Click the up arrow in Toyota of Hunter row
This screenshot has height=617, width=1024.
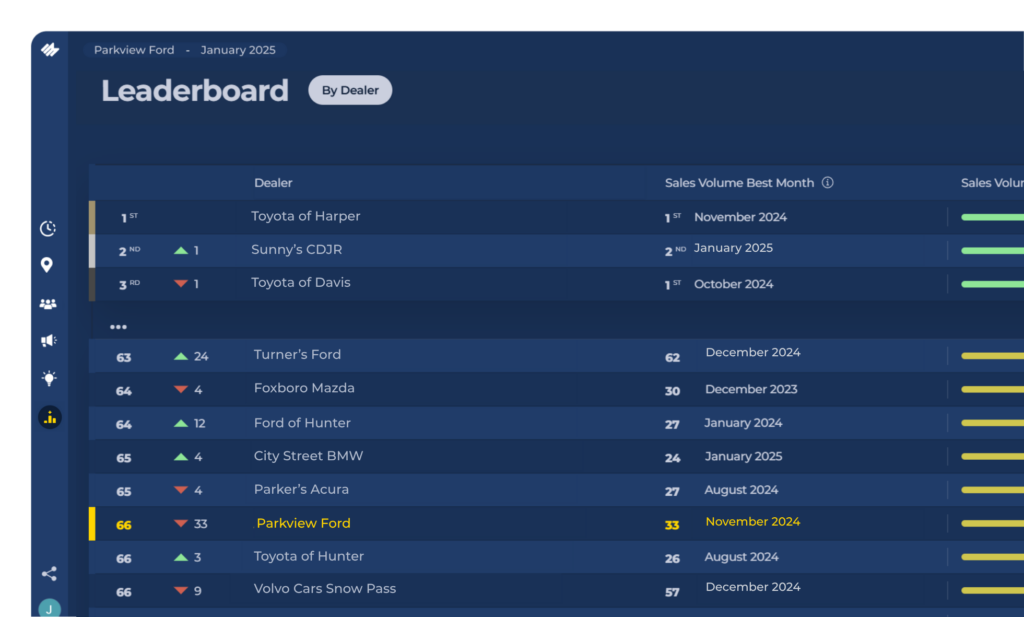click(181, 558)
